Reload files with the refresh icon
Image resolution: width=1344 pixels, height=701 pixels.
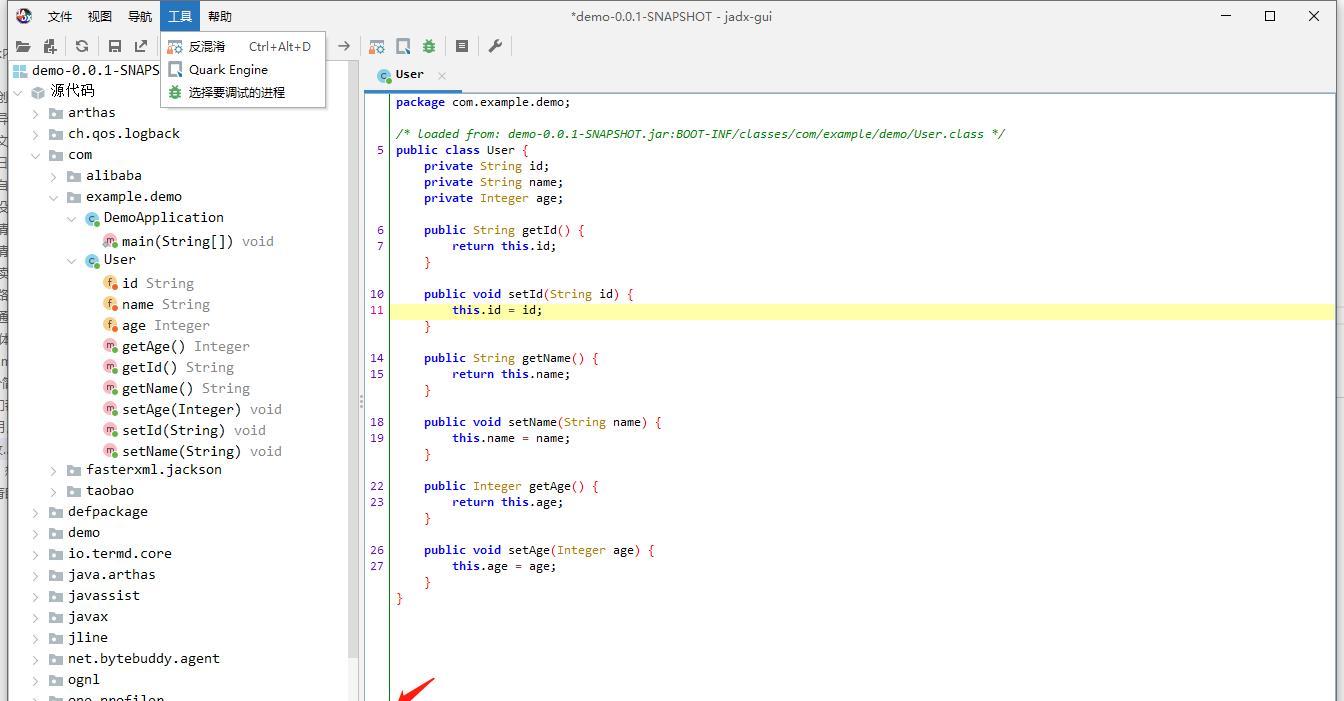82,46
